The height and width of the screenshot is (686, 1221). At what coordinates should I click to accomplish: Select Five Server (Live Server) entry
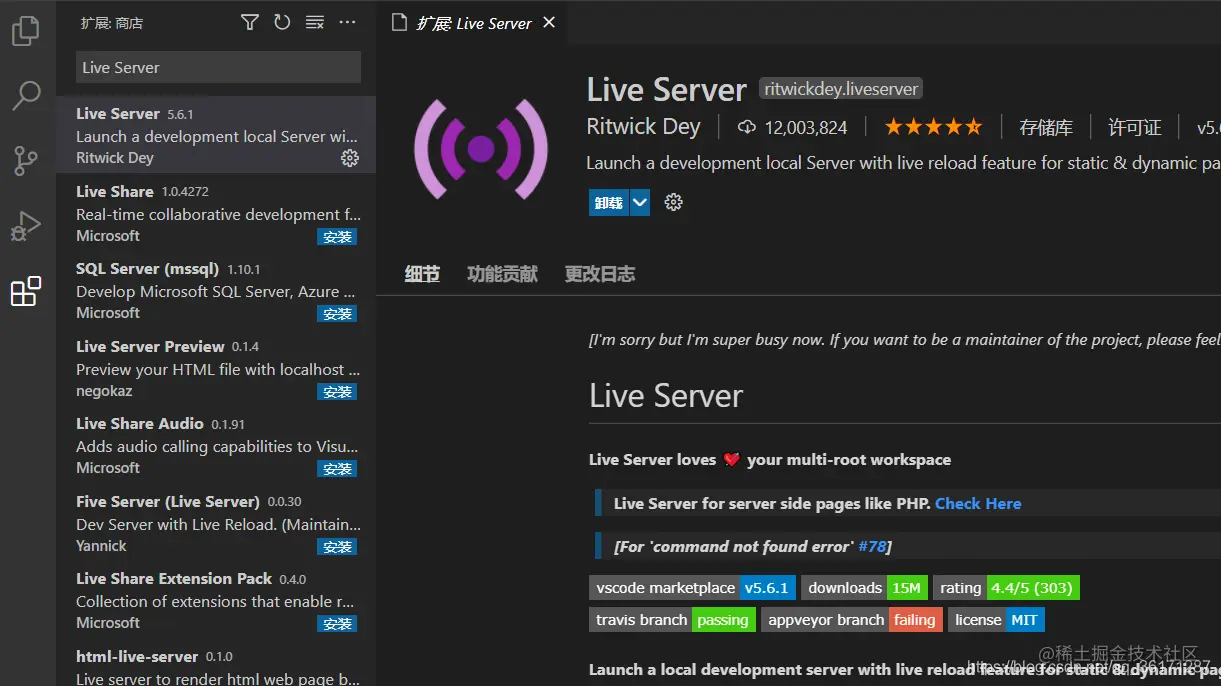tap(216, 523)
